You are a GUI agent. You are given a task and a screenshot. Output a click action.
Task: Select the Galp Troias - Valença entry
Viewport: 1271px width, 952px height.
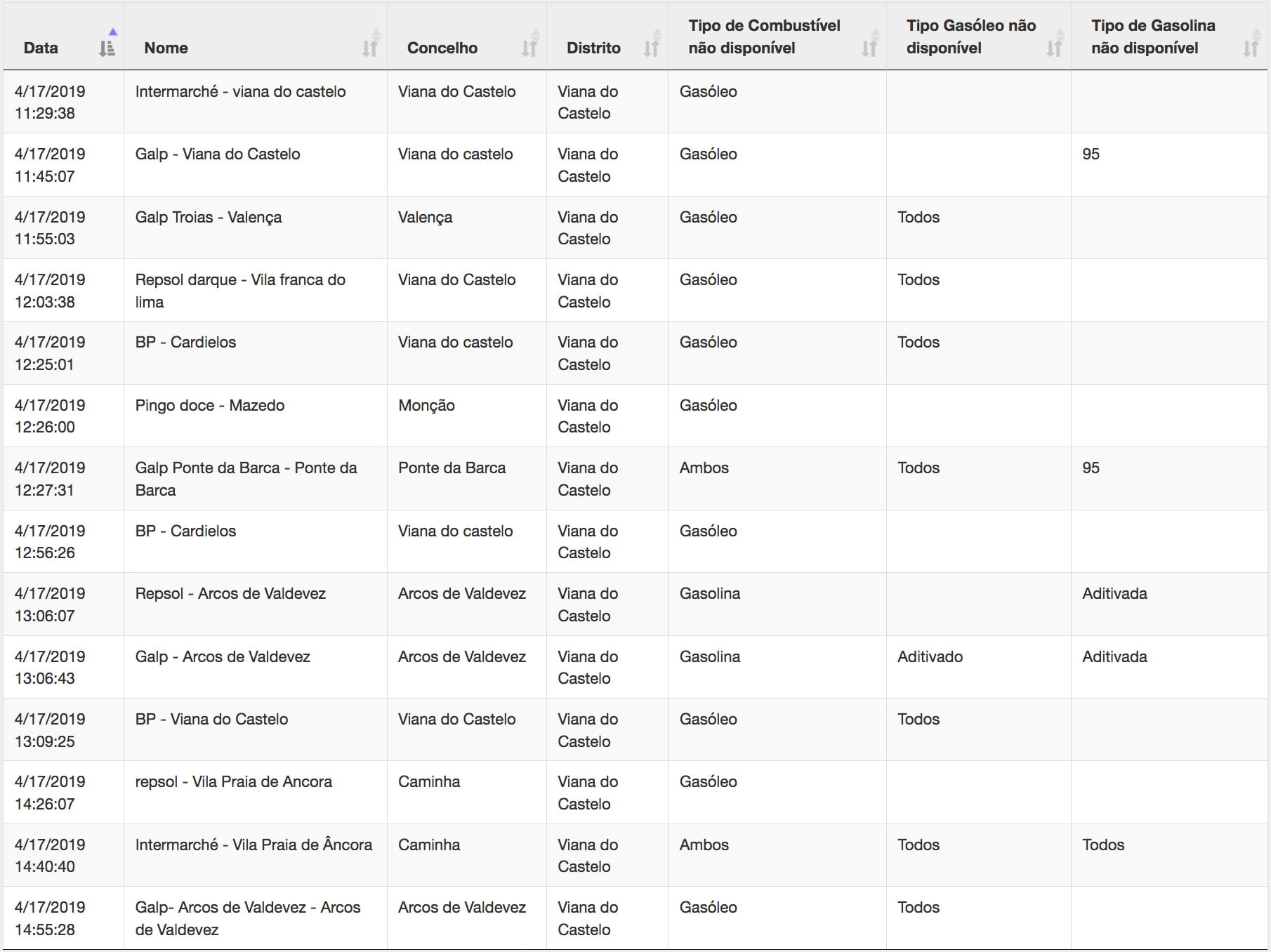(208, 218)
